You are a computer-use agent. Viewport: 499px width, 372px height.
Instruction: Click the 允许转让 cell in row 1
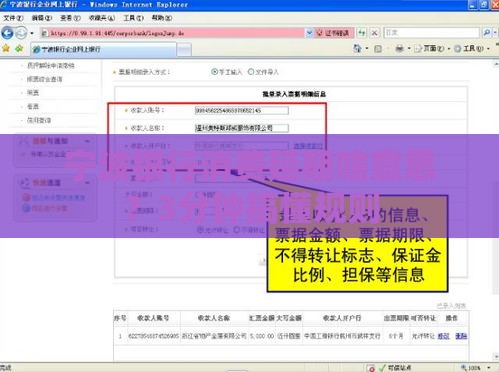[423, 336]
